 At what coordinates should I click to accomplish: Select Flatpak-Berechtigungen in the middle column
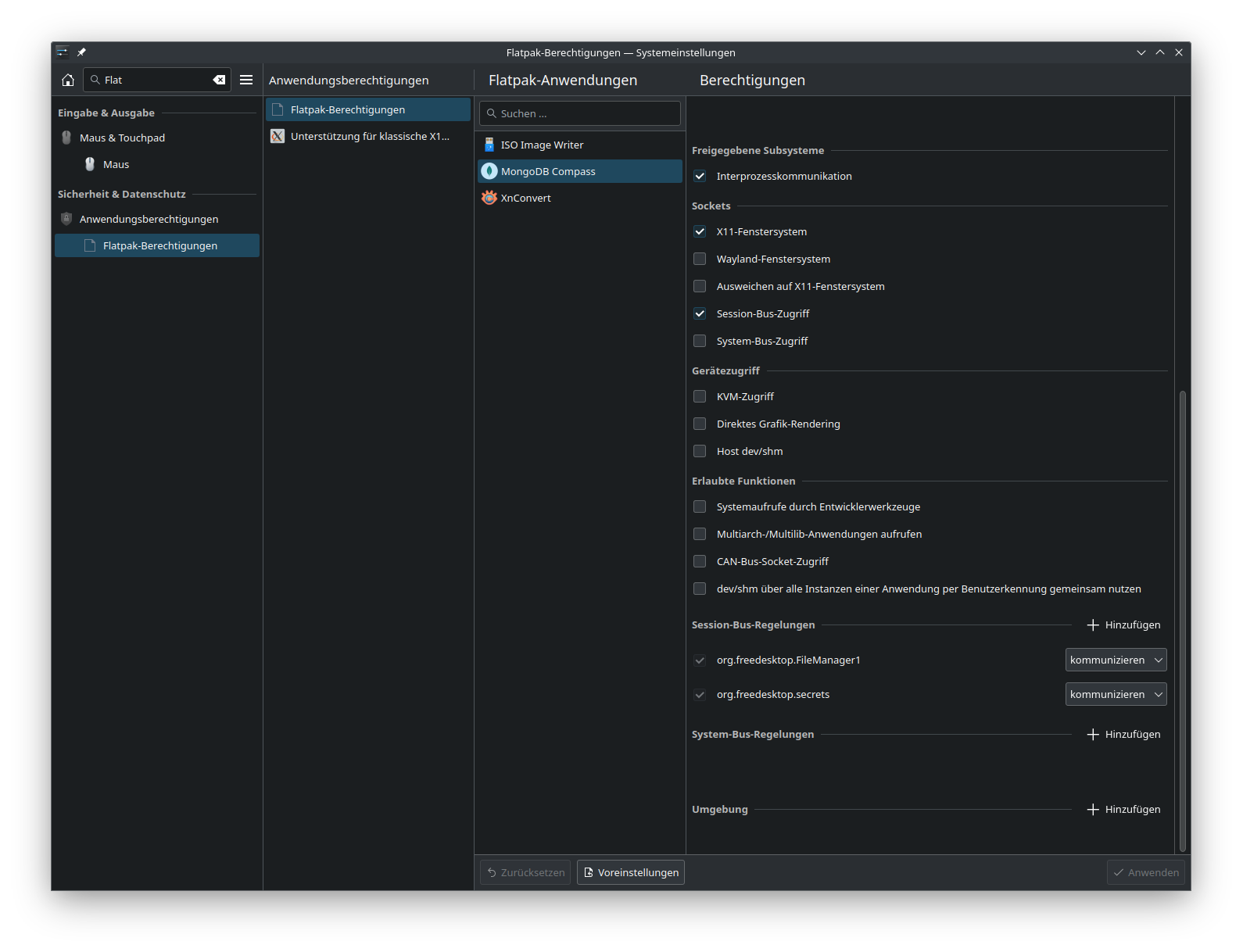(368, 109)
